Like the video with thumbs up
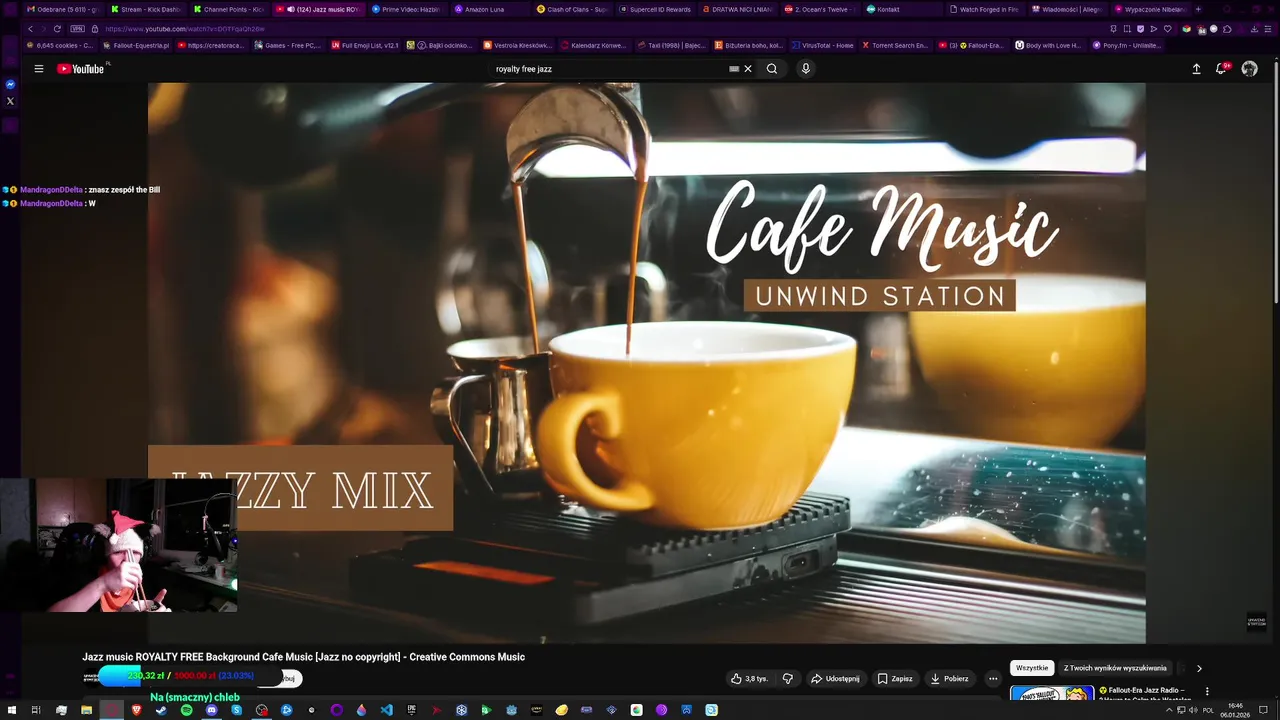1280x720 pixels. point(749,679)
